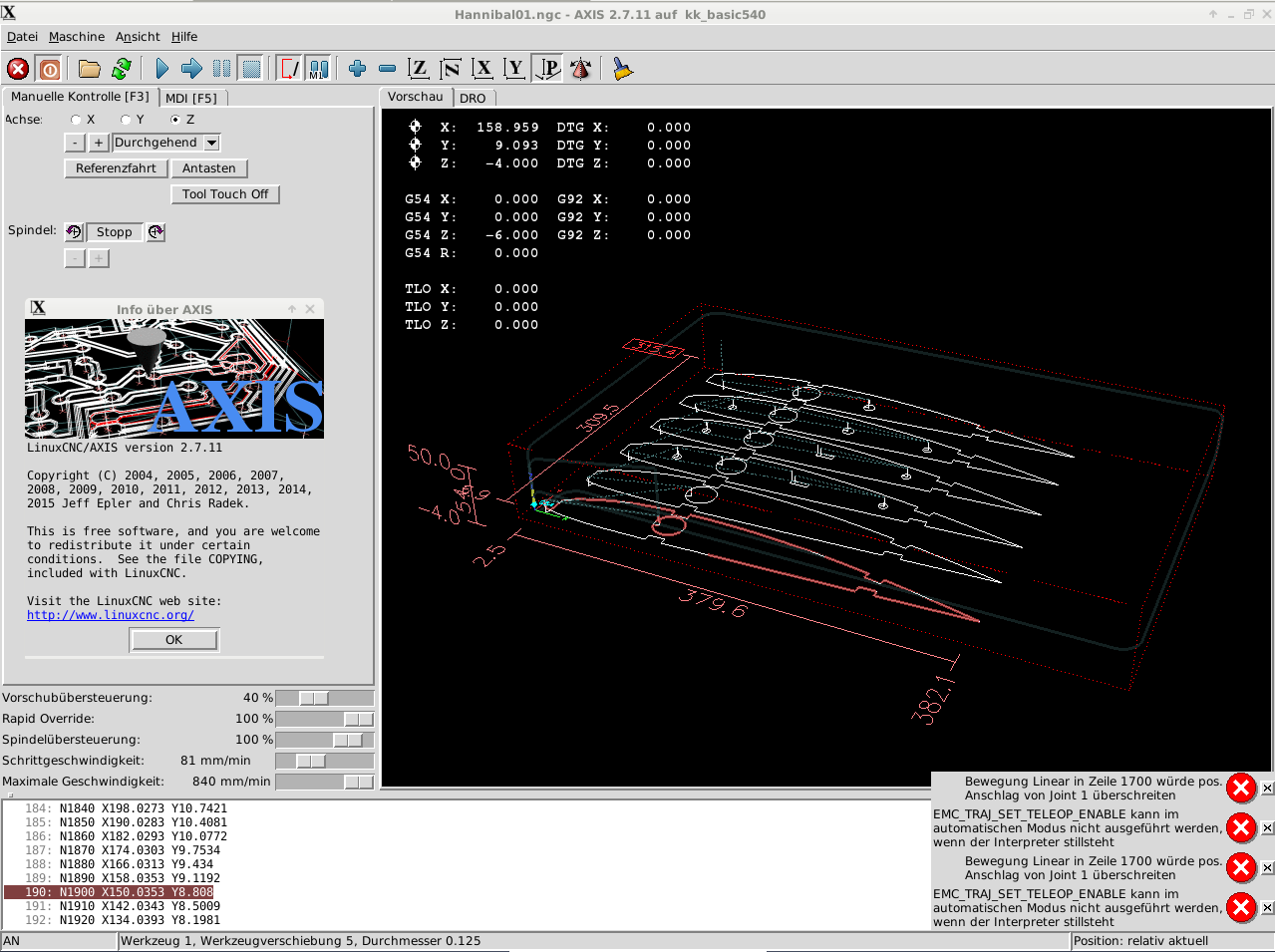Toggle the machine power icon
The height and width of the screenshot is (952, 1275).
pyautogui.click(x=49, y=69)
